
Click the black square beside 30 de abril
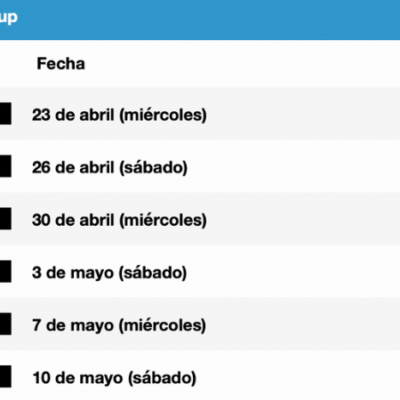[6, 219]
